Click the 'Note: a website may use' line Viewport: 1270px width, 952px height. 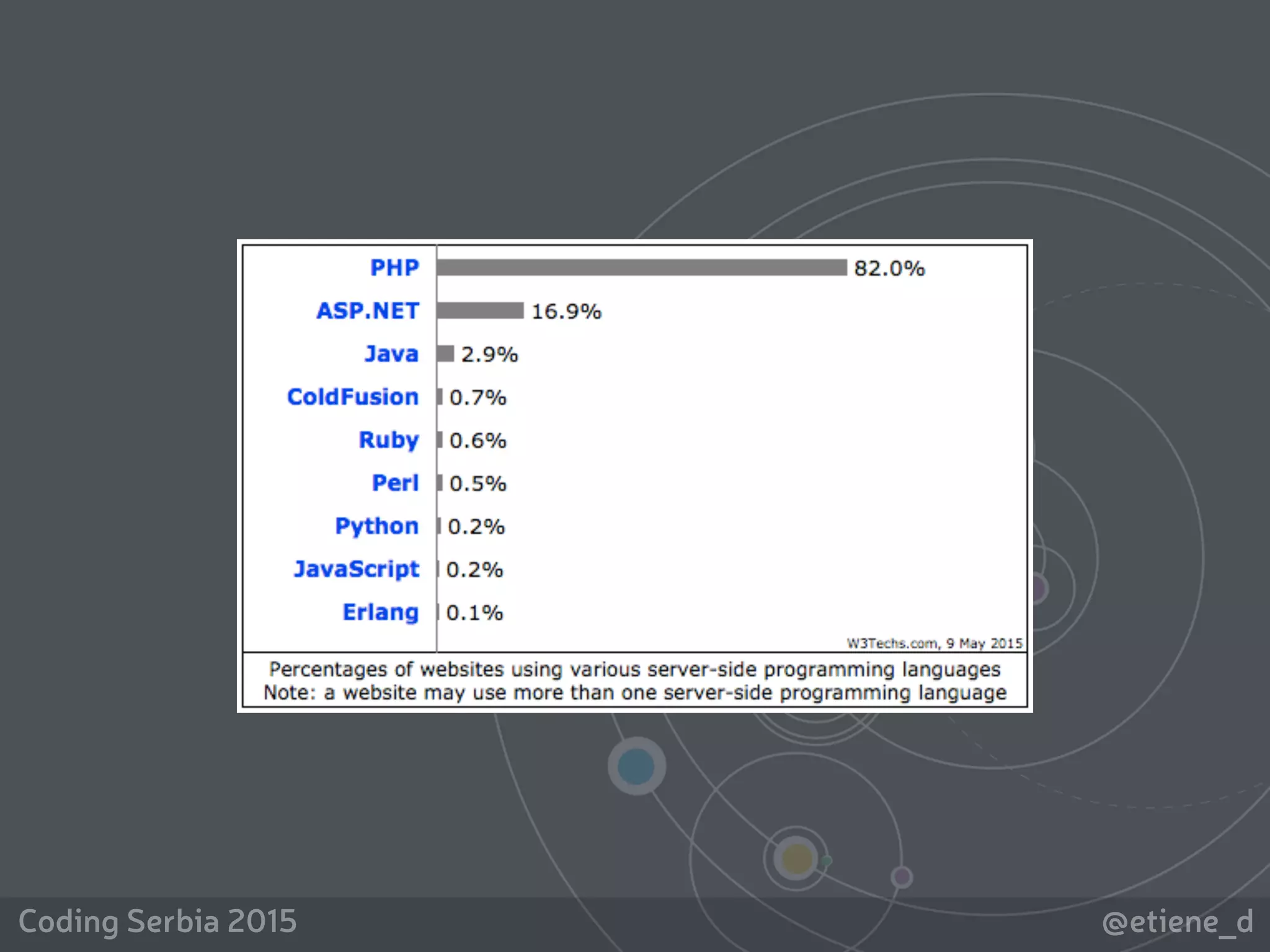635,692
